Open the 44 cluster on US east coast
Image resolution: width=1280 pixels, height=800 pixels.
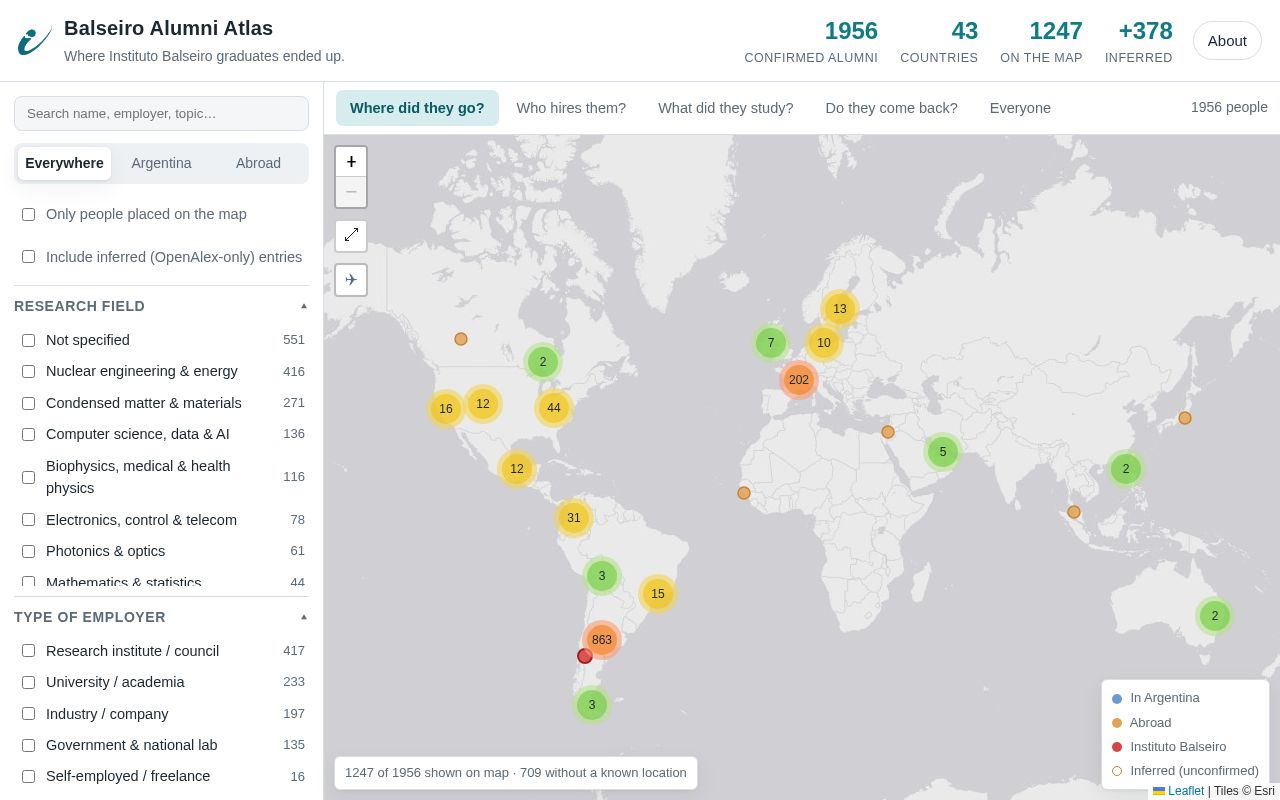(554, 408)
